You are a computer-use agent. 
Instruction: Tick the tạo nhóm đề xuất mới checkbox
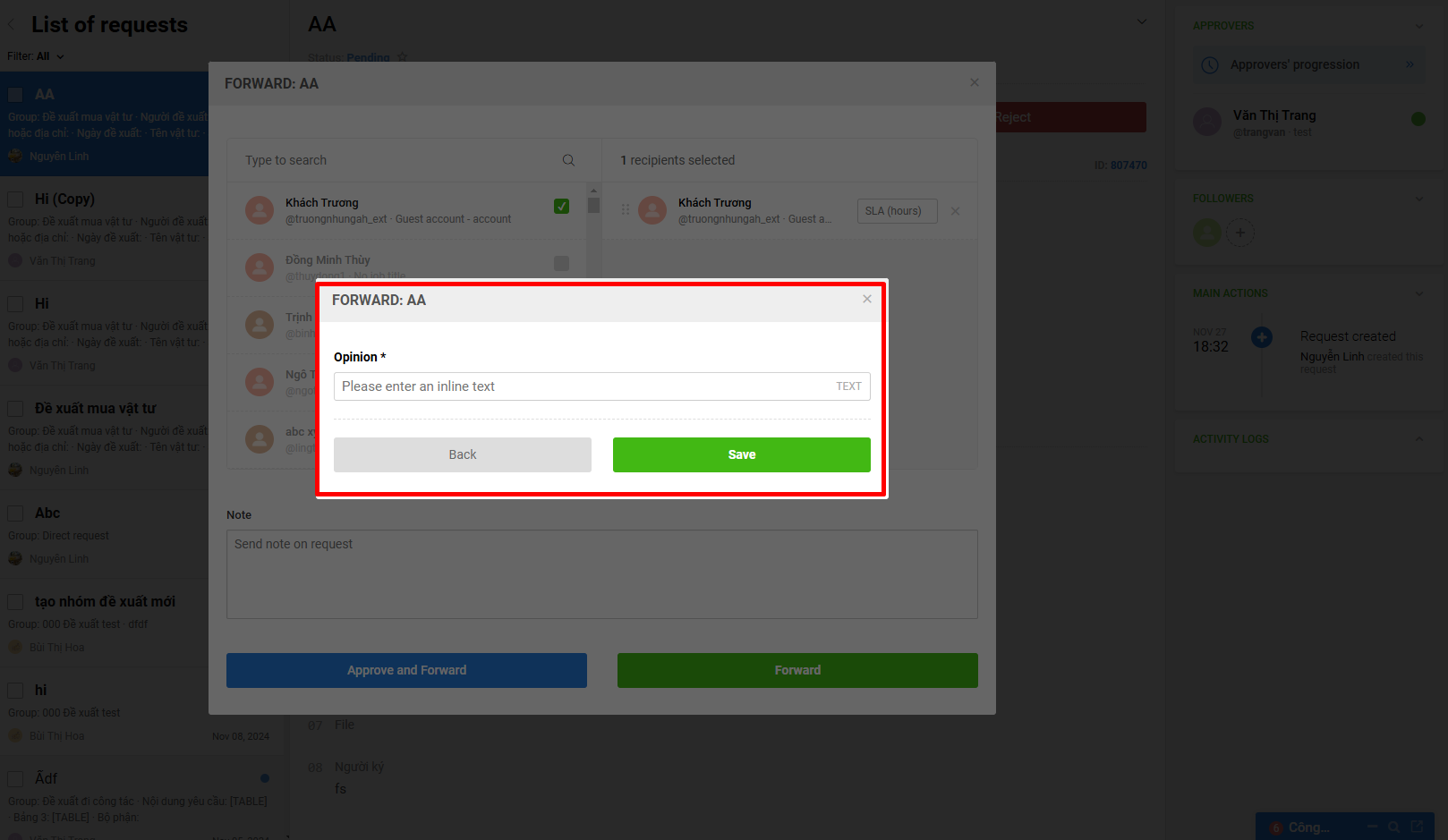(15, 602)
